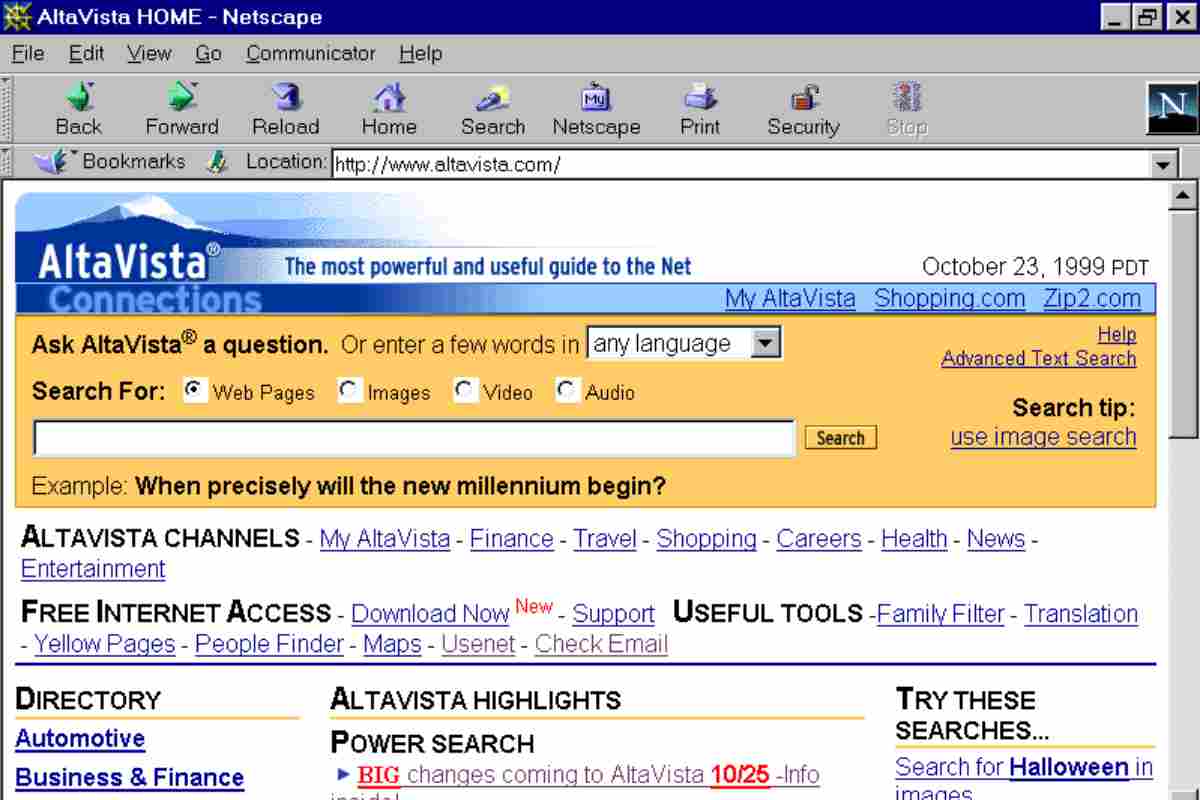The height and width of the screenshot is (800, 1200).
Task: Open the Yellow Pages link
Action: coord(104,644)
